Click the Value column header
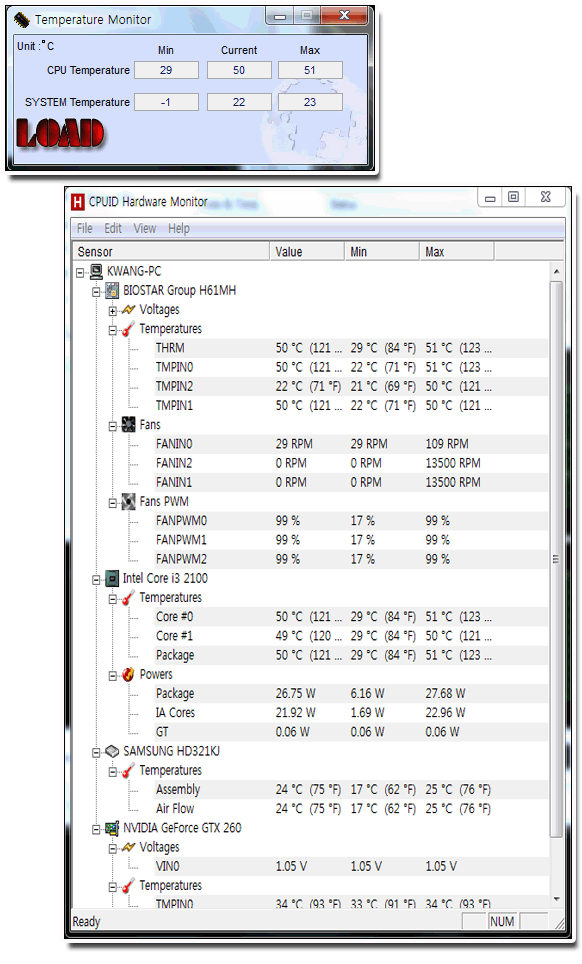 click(x=307, y=251)
